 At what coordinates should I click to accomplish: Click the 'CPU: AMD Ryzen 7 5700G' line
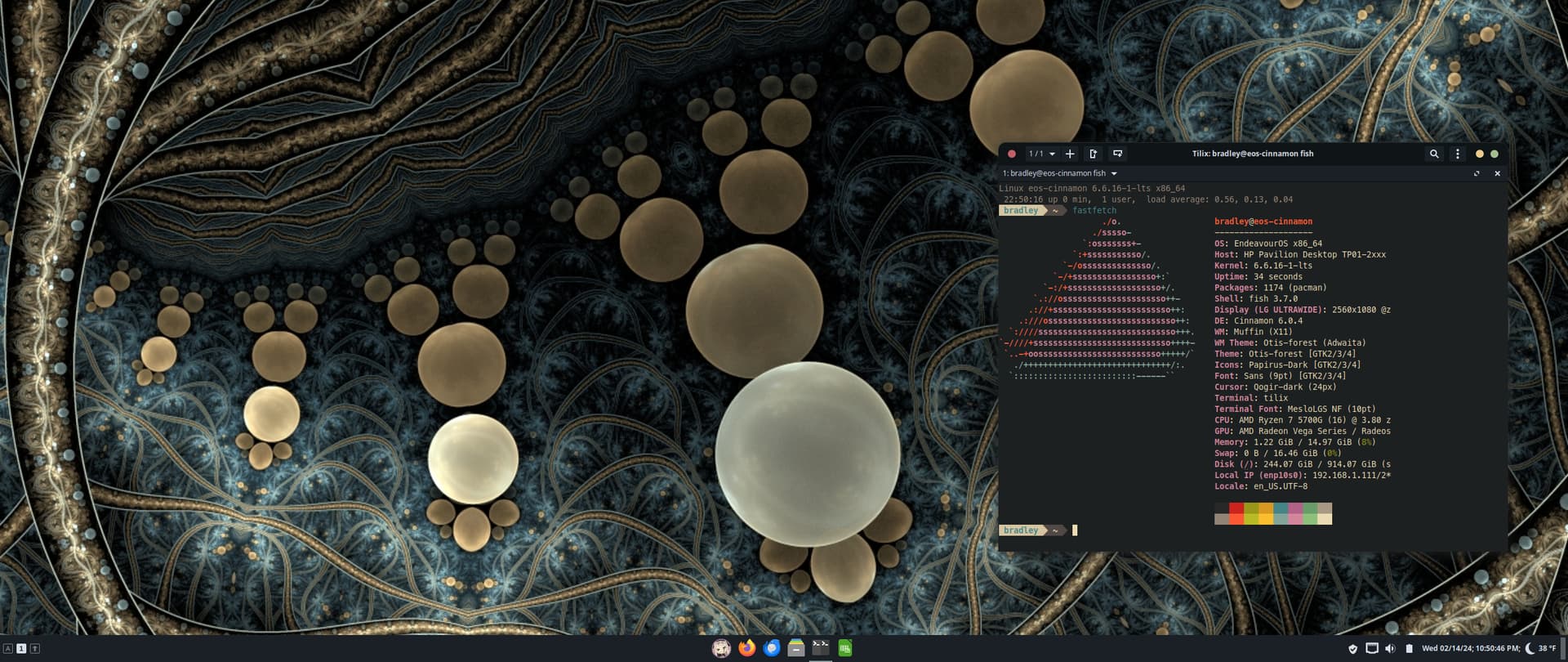pos(1303,420)
